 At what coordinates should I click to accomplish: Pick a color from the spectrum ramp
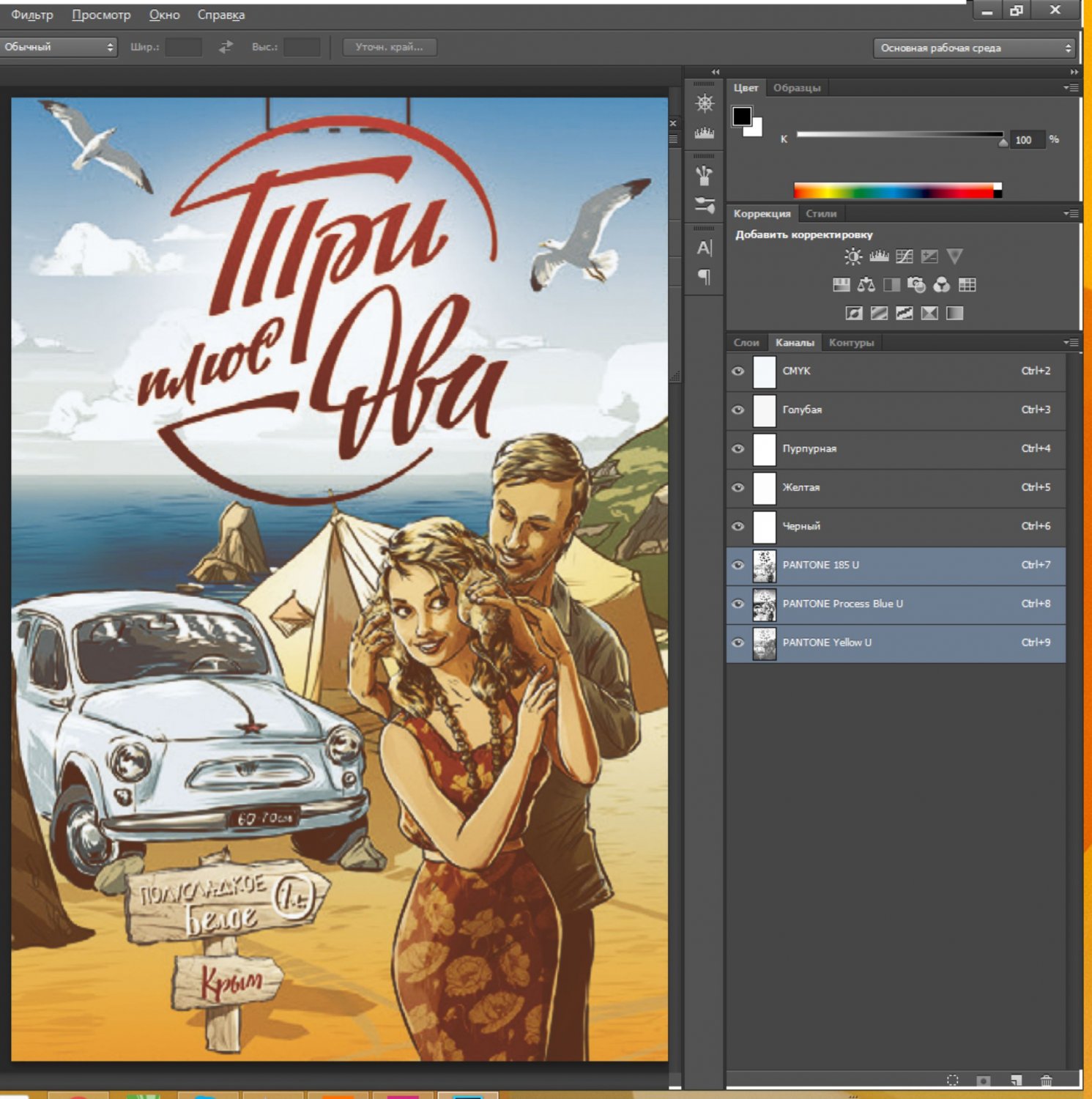(897, 190)
